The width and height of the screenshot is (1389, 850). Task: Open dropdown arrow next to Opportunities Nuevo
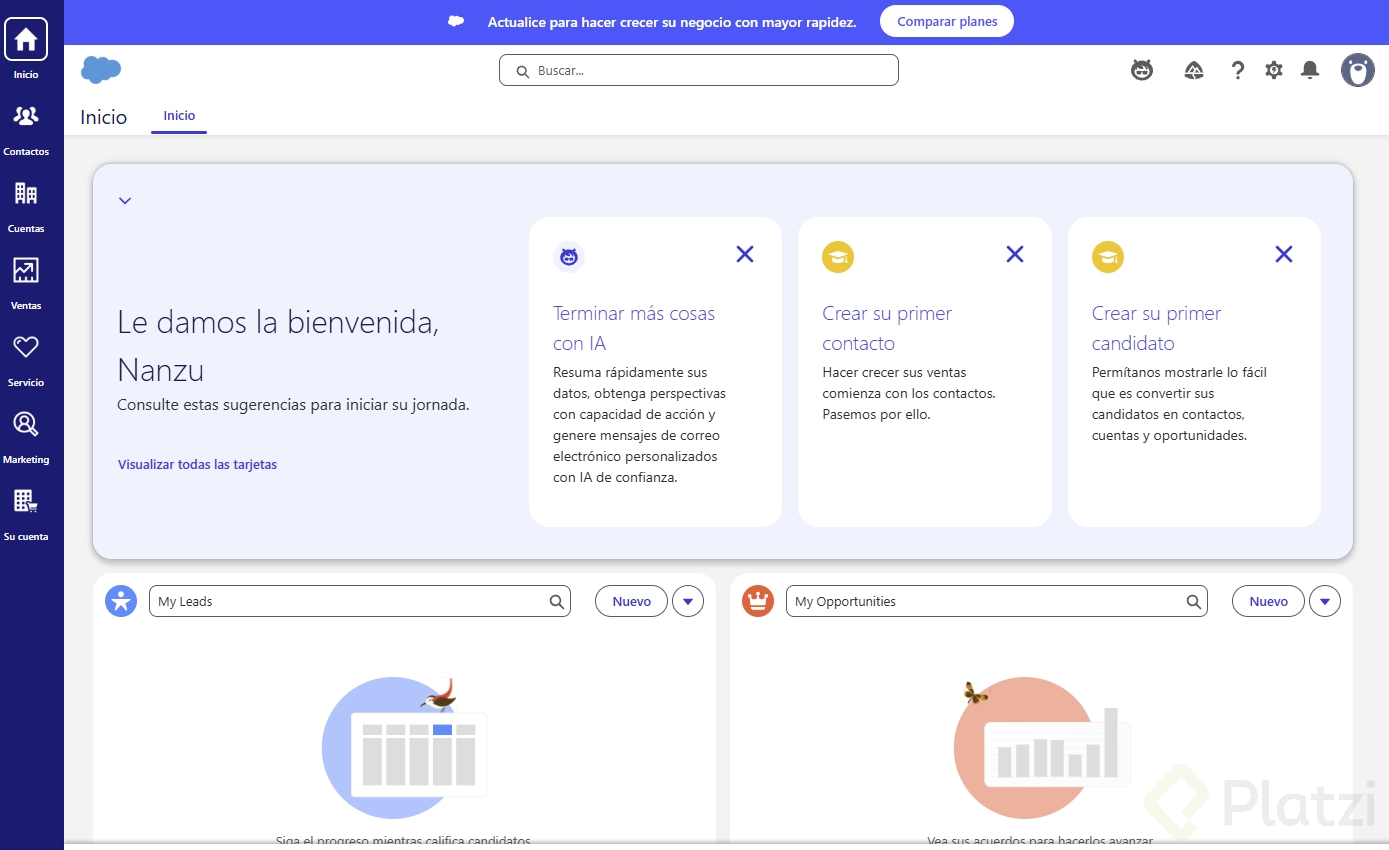coord(1325,601)
